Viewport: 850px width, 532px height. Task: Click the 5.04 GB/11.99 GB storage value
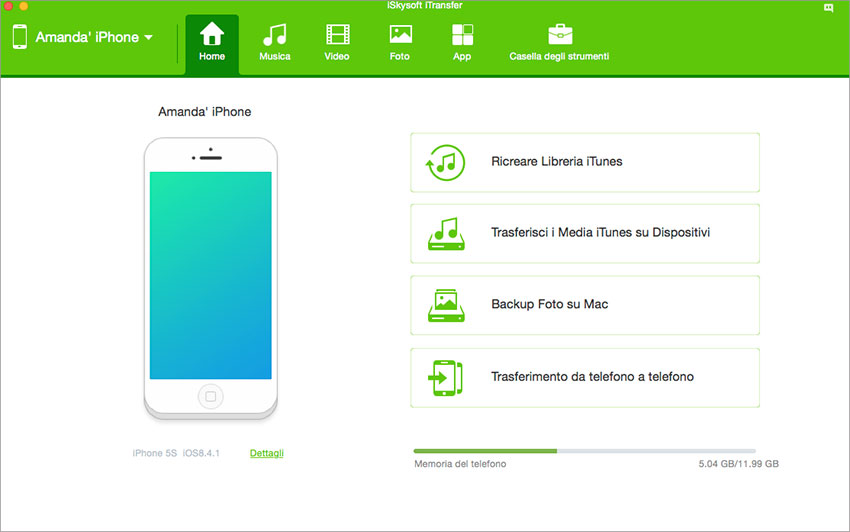(738, 464)
